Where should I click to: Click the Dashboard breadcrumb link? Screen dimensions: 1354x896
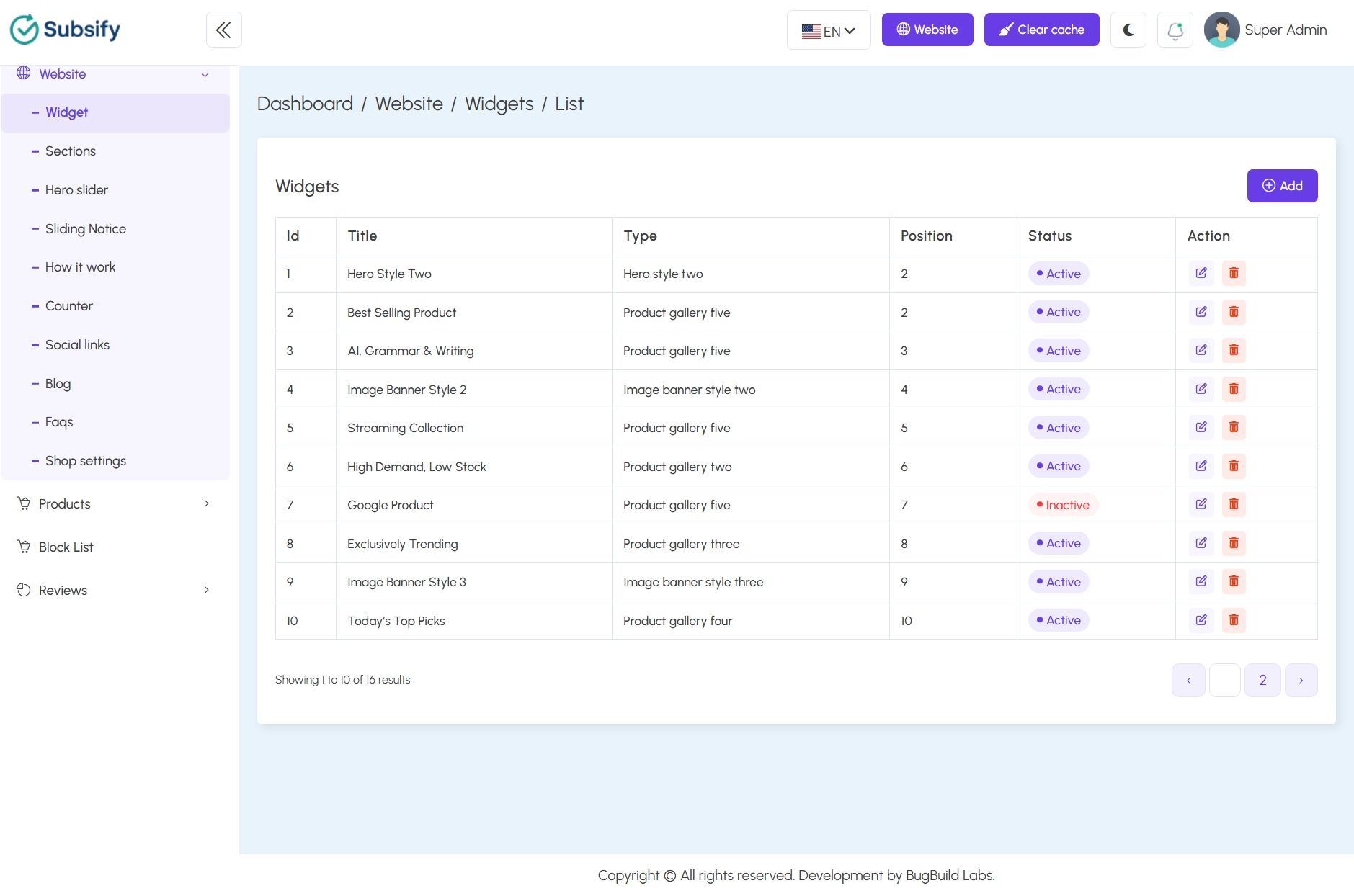[x=305, y=104]
